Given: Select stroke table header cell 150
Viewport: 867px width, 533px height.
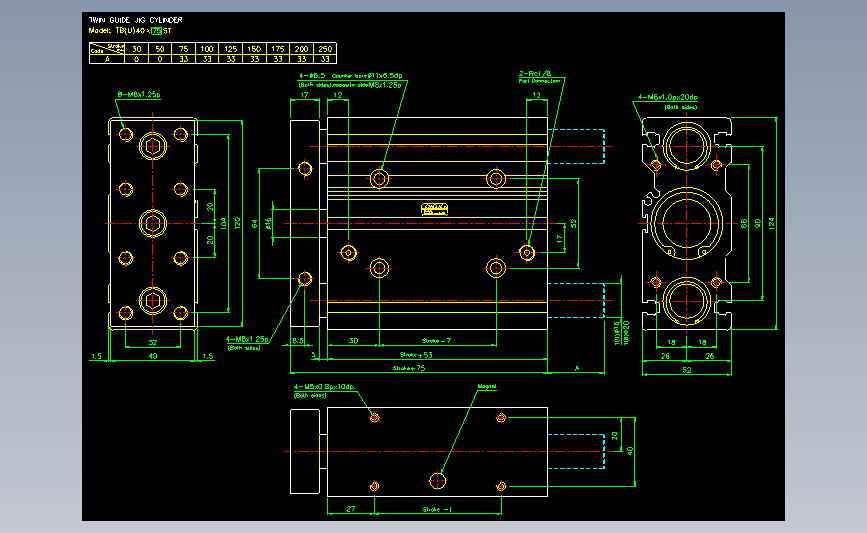Looking at the screenshot, I should coord(254,49).
